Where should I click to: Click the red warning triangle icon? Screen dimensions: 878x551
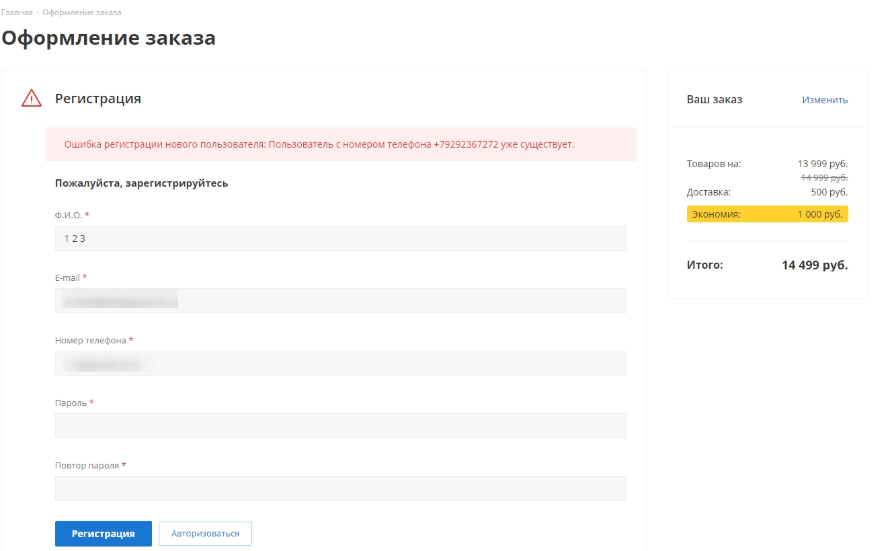31,98
